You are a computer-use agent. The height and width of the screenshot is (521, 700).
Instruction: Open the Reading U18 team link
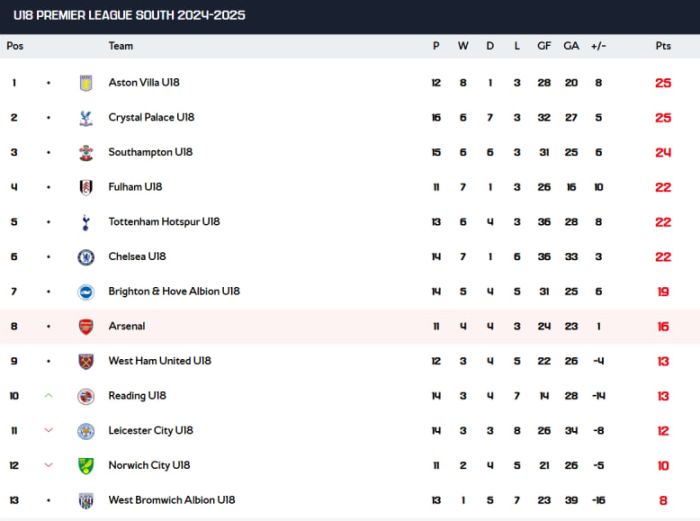click(137, 396)
